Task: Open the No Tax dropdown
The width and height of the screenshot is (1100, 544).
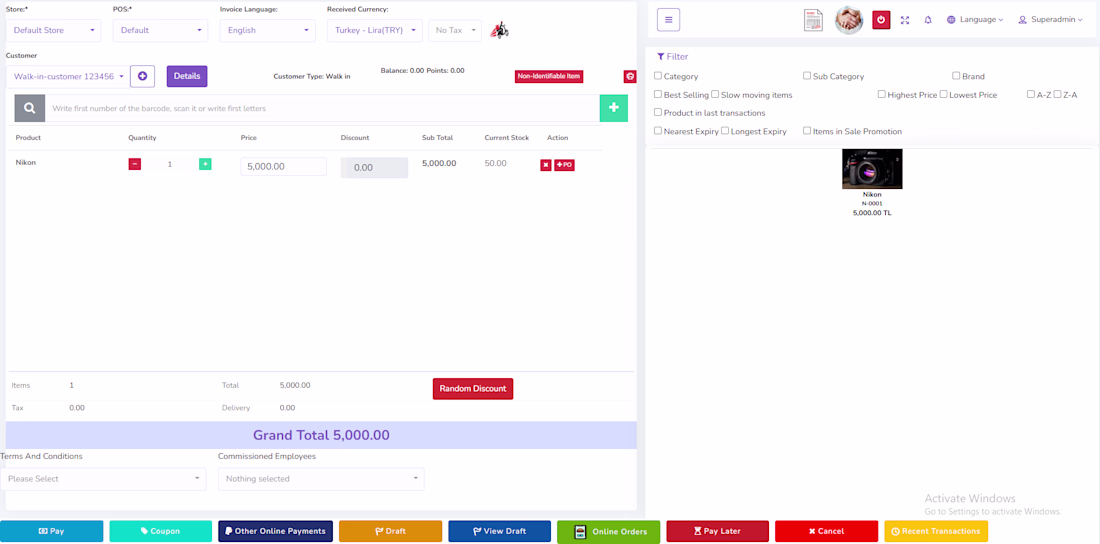Action: (455, 30)
